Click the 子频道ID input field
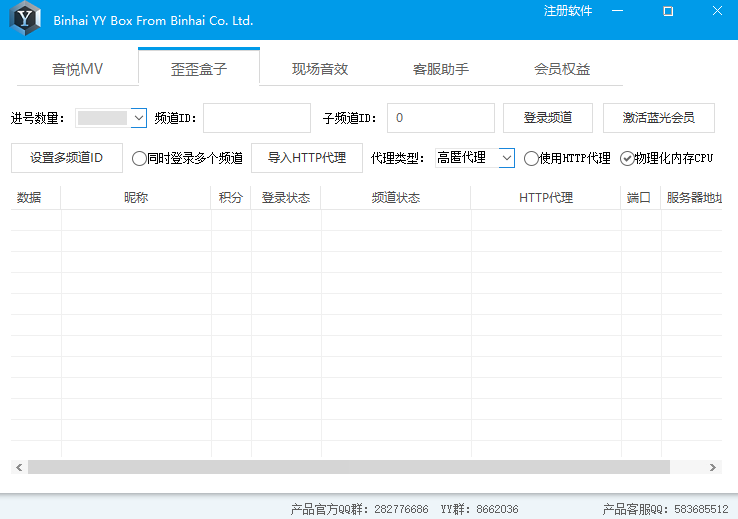This screenshot has width=738, height=519. tap(441, 118)
